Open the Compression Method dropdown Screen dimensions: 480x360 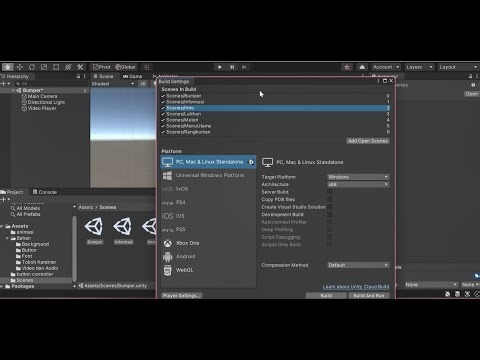(x=358, y=265)
